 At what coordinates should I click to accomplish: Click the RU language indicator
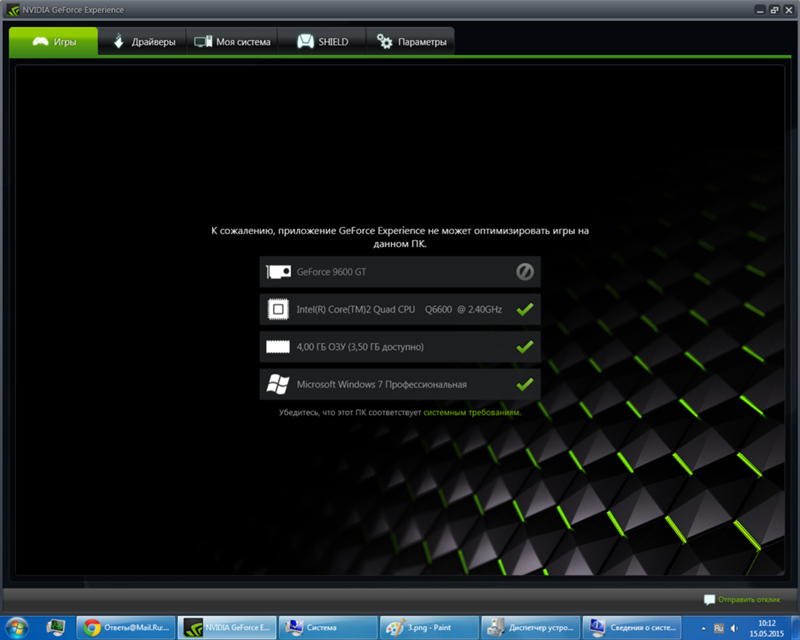pyautogui.click(x=718, y=628)
